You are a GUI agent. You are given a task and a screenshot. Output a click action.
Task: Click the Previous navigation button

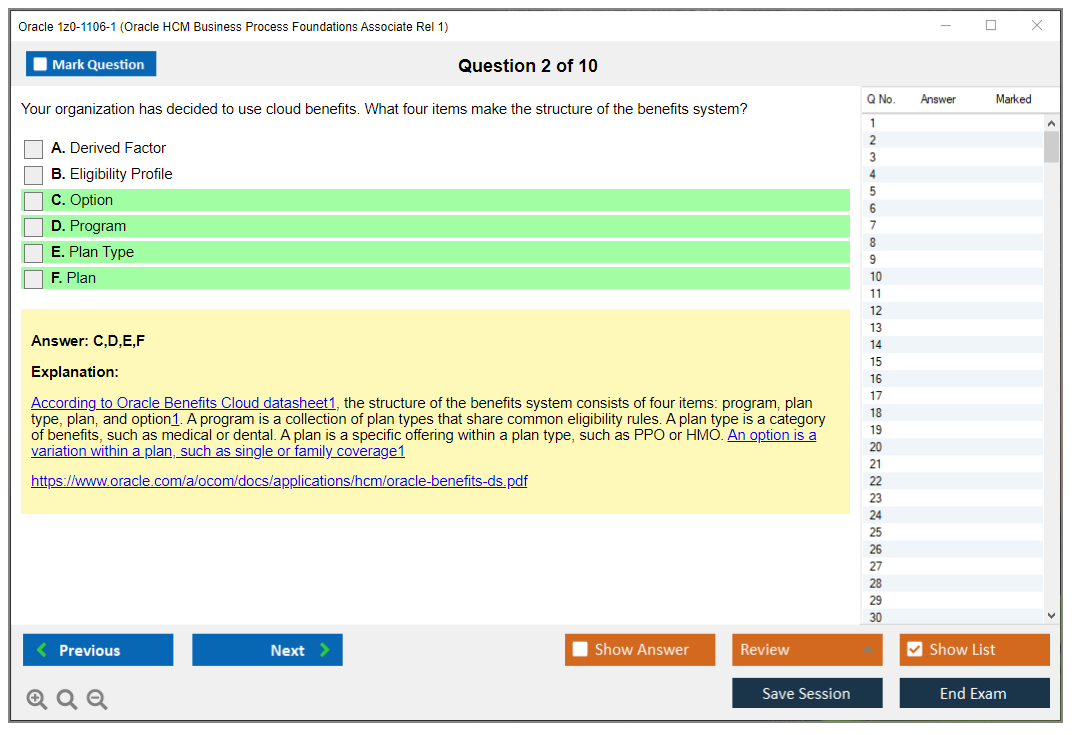[x=97, y=649]
